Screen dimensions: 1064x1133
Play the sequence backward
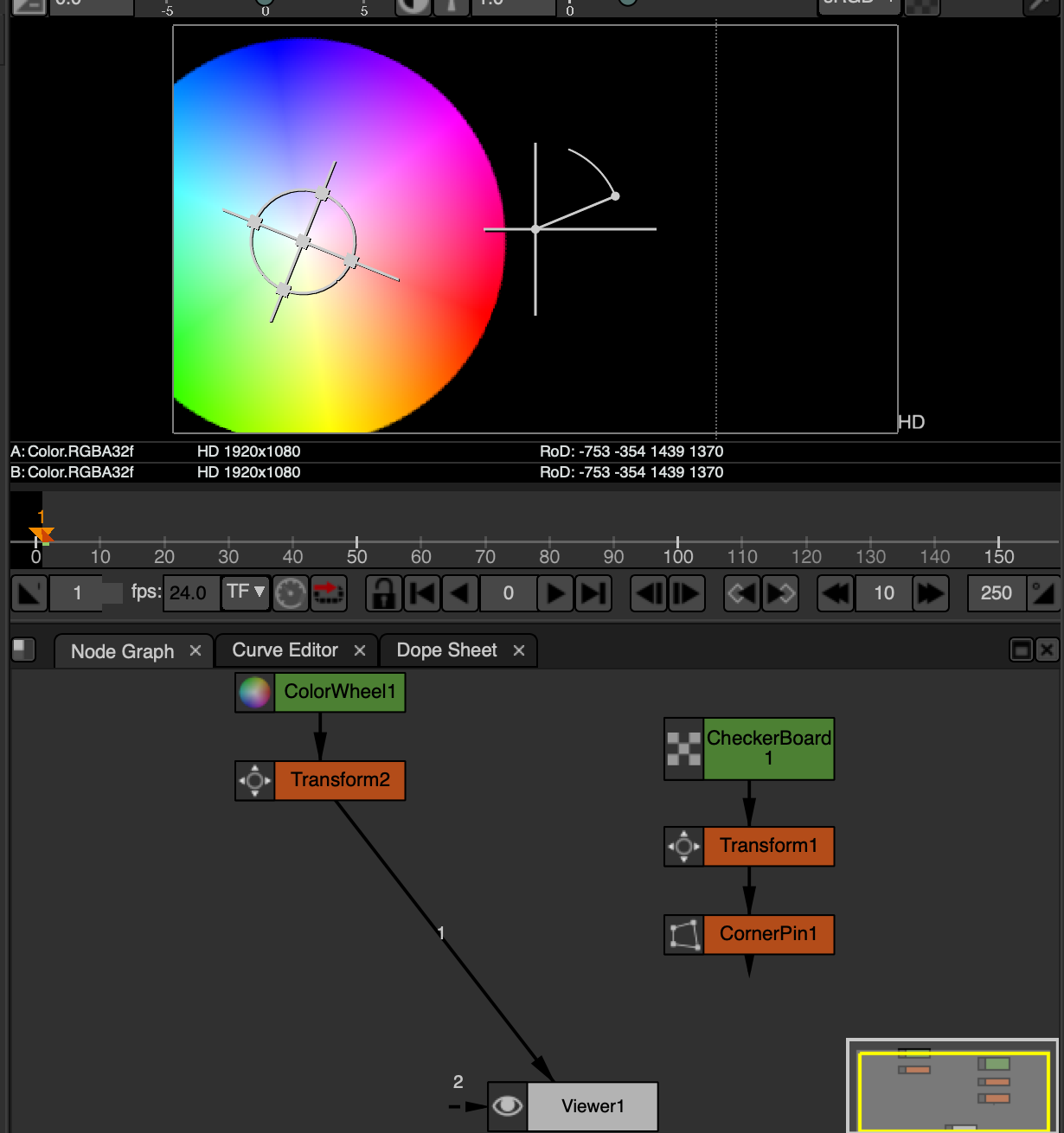click(x=460, y=593)
